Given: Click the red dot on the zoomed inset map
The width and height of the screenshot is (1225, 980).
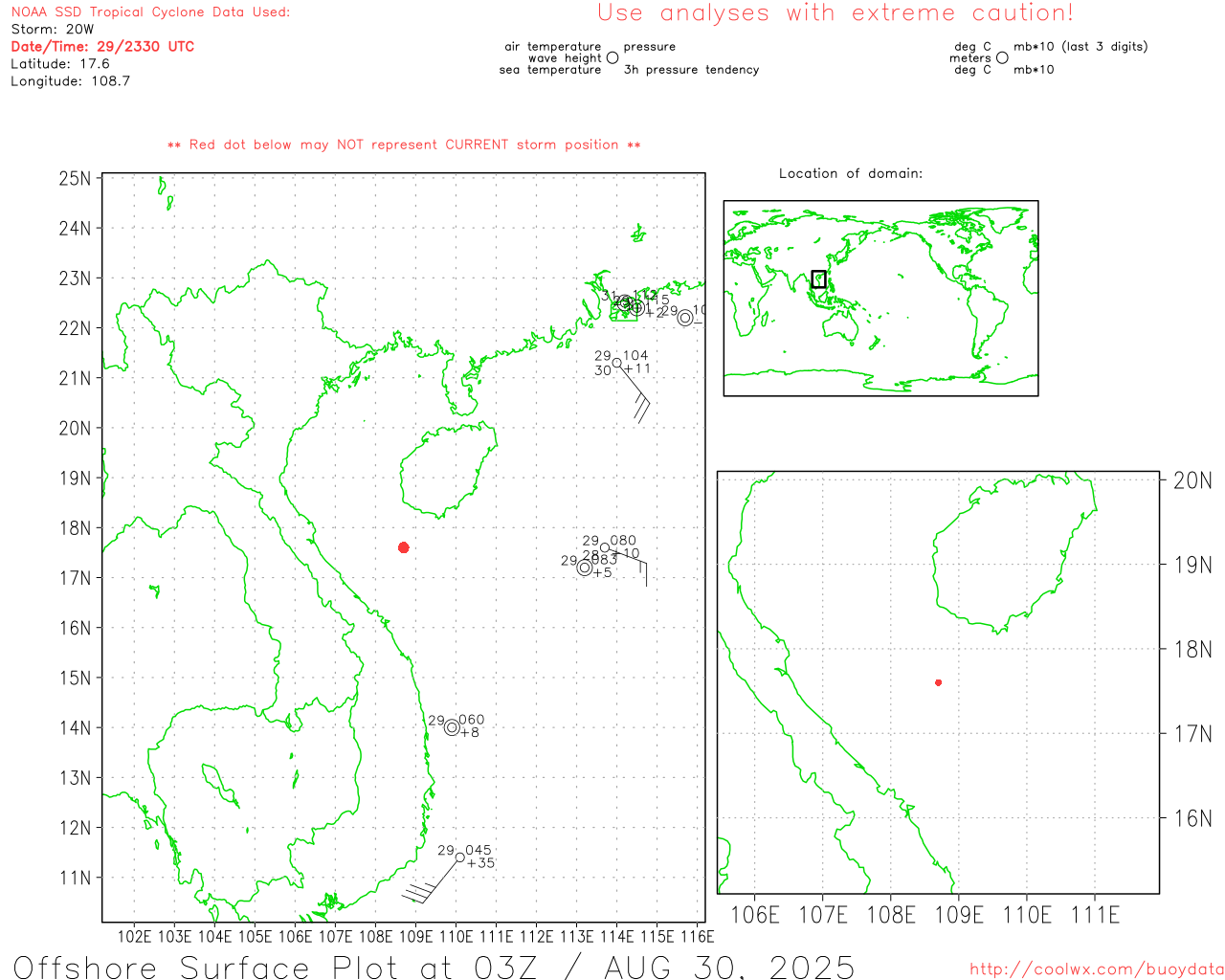Looking at the screenshot, I should [938, 682].
